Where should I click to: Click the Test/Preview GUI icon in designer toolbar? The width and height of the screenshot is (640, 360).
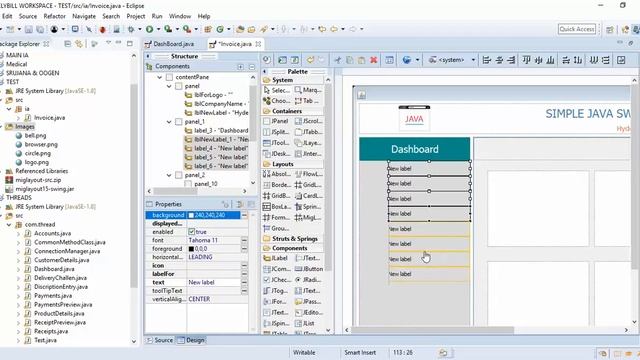tap(389, 60)
